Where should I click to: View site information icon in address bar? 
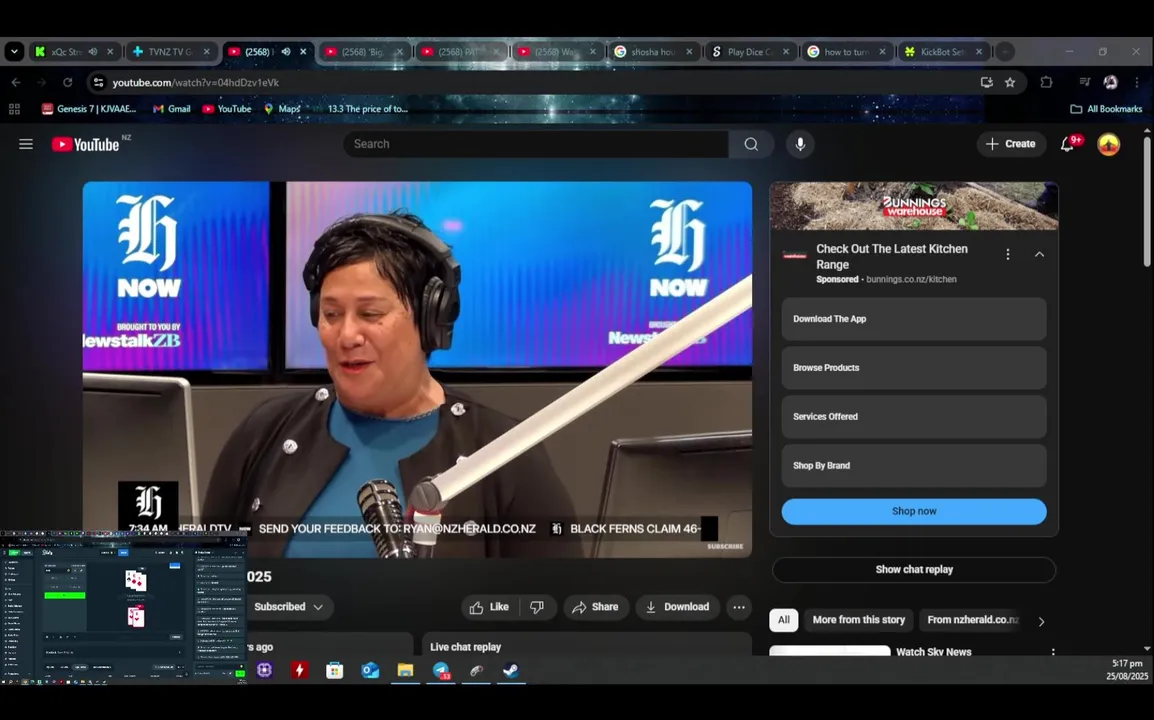click(x=99, y=82)
